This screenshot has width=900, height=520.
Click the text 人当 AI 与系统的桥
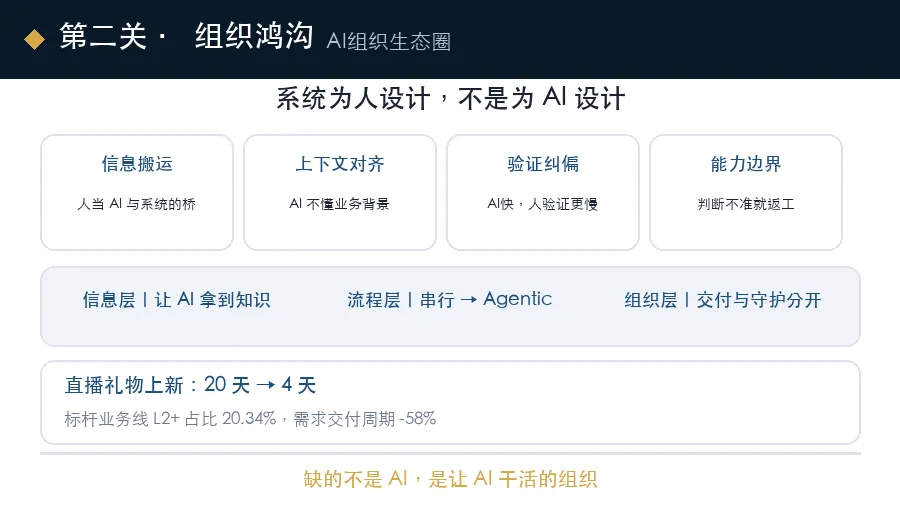click(137, 204)
